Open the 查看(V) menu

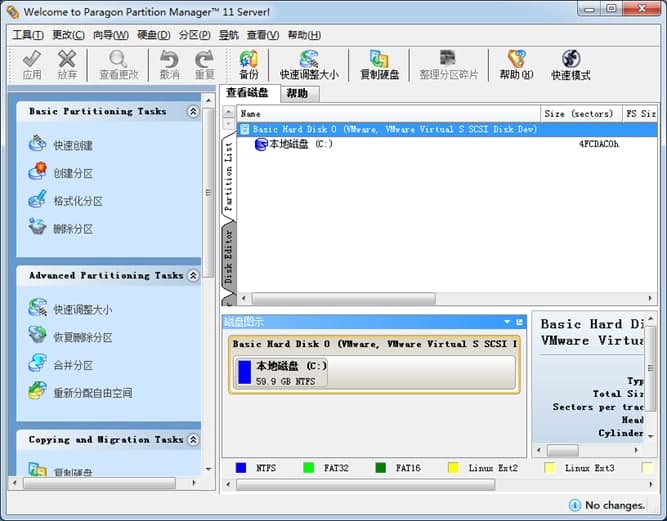pyautogui.click(x=263, y=35)
